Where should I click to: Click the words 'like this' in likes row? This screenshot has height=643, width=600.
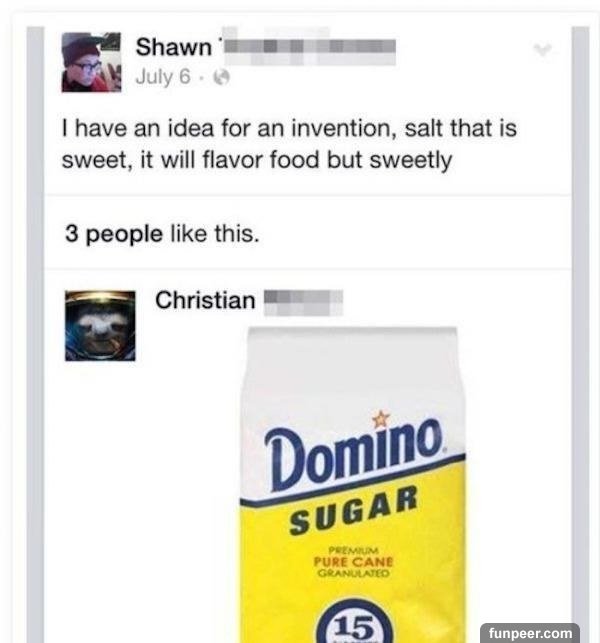214,234
